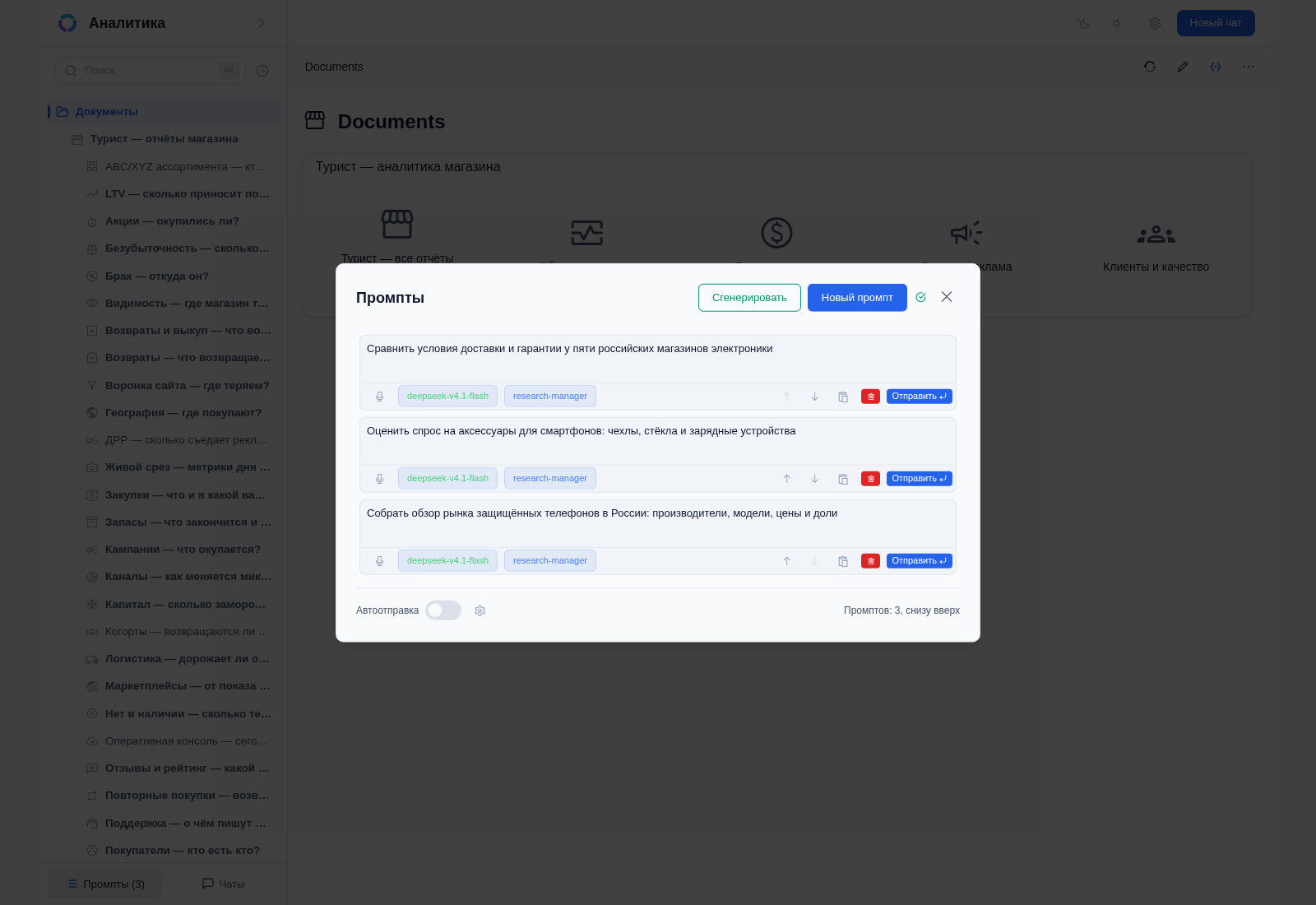Move the delivery comparison prompt down
Viewport: 1316px width, 905px height.
(814, 397)
